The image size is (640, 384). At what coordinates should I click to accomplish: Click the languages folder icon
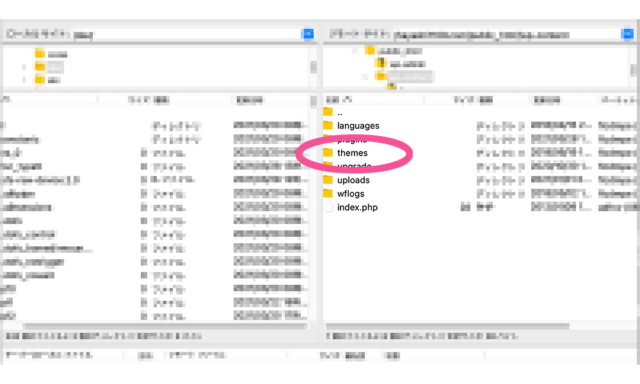point(328,125)
